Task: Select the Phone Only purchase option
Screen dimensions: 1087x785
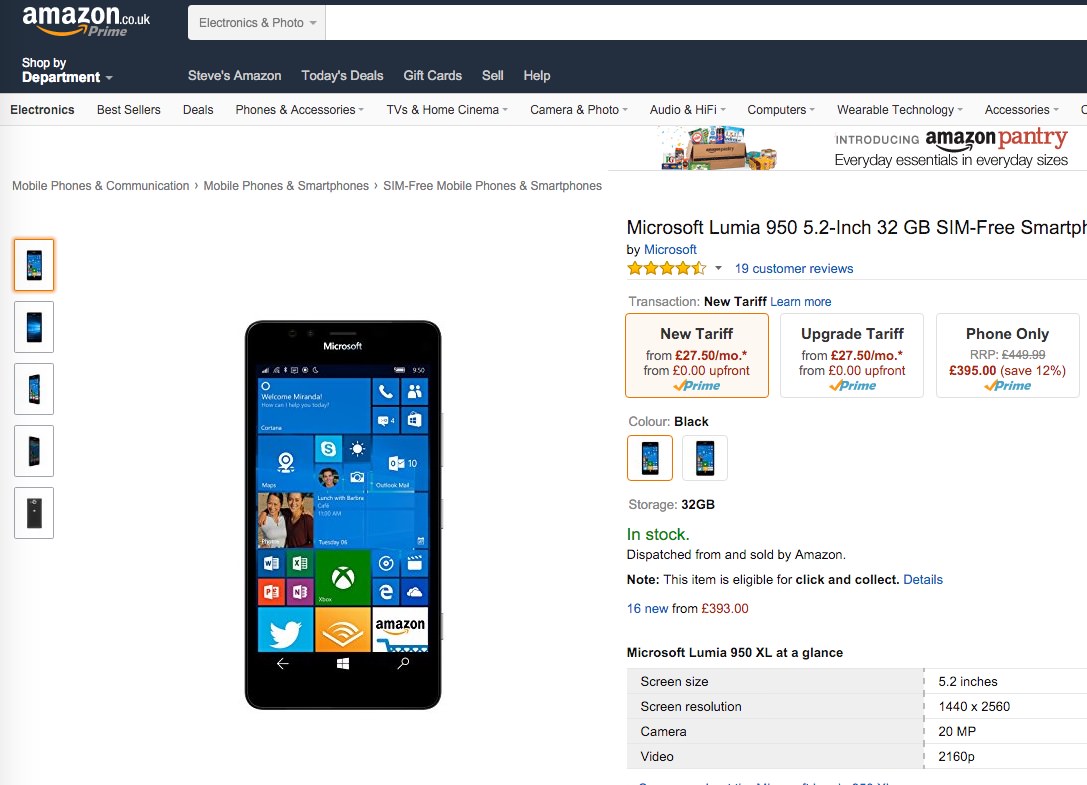Action: pos(1007,356)
